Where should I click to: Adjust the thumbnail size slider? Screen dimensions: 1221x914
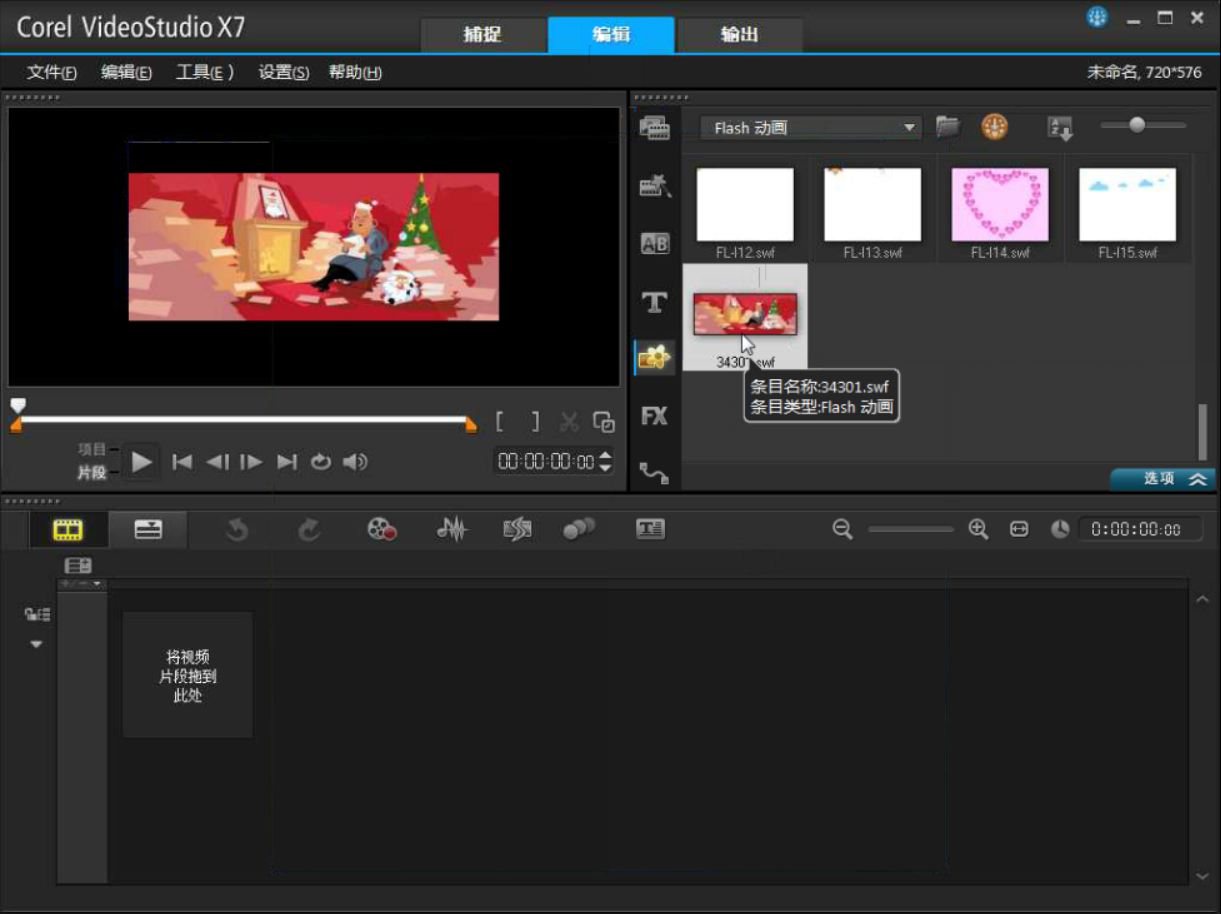[x=1143, y=125]
